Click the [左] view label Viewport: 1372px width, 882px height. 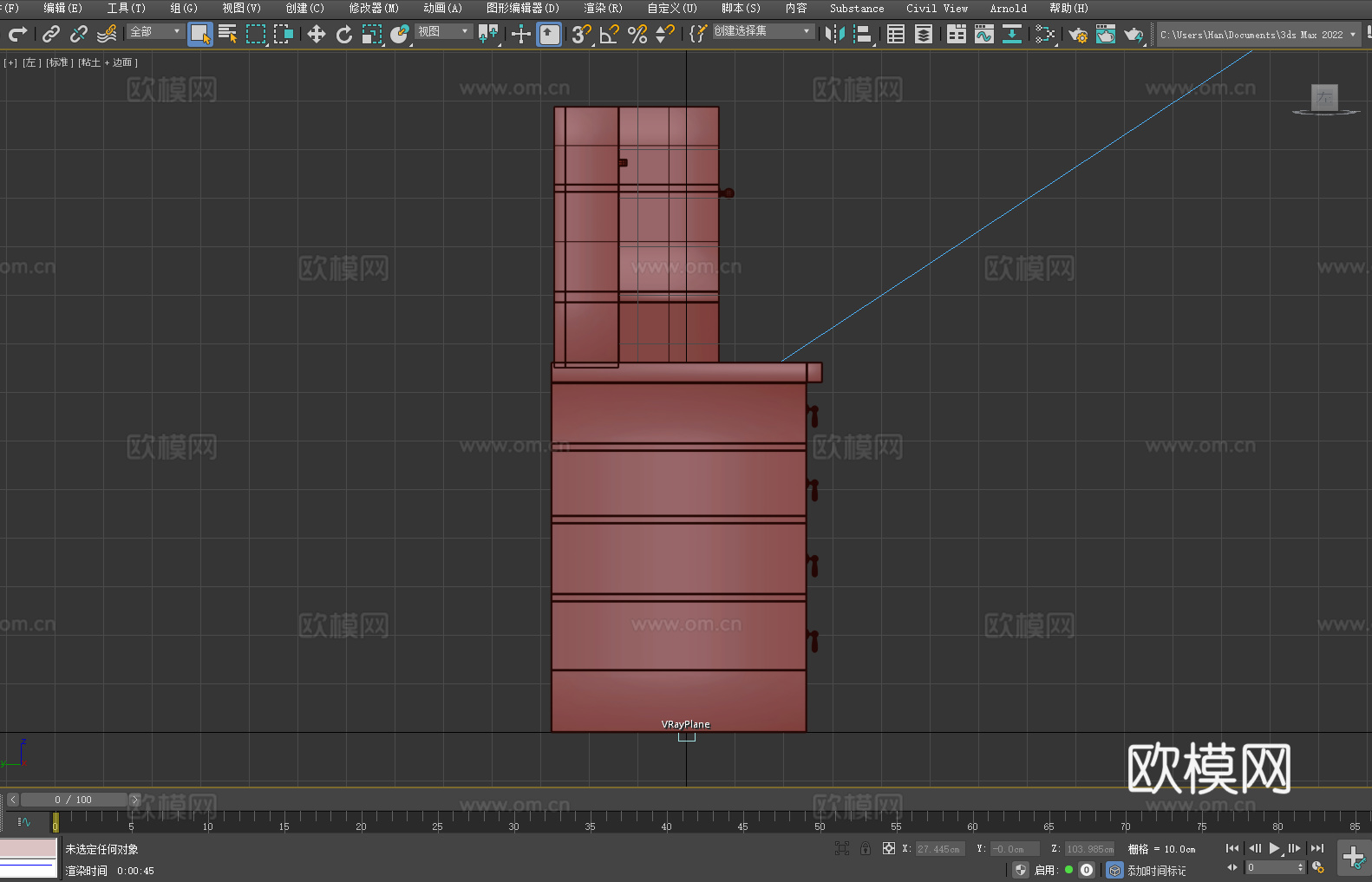click(x=31, y=62)
